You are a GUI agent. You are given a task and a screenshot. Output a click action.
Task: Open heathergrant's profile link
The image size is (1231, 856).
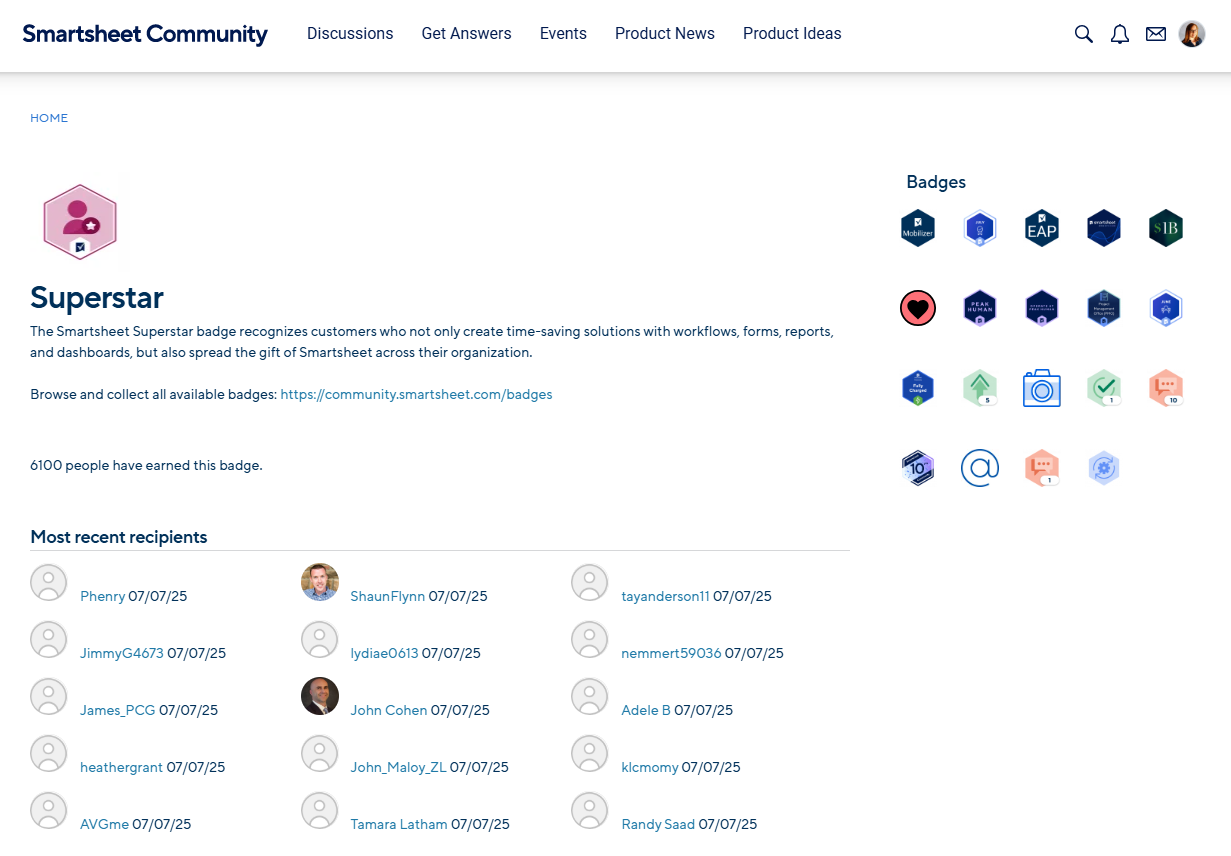tap(121, 768)
